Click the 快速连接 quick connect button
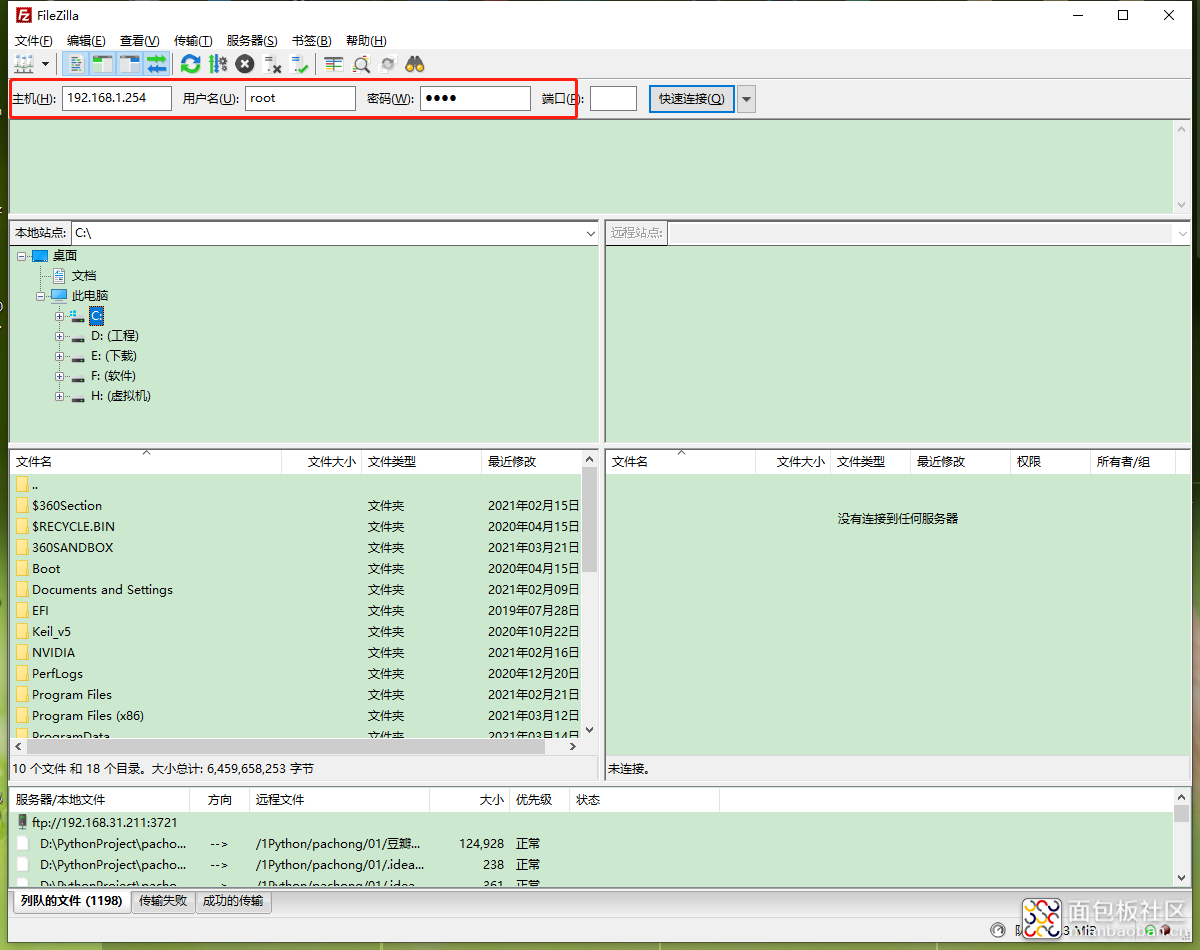The width and height of the screenshot is (1200, 950). click(x=692, y=99)
